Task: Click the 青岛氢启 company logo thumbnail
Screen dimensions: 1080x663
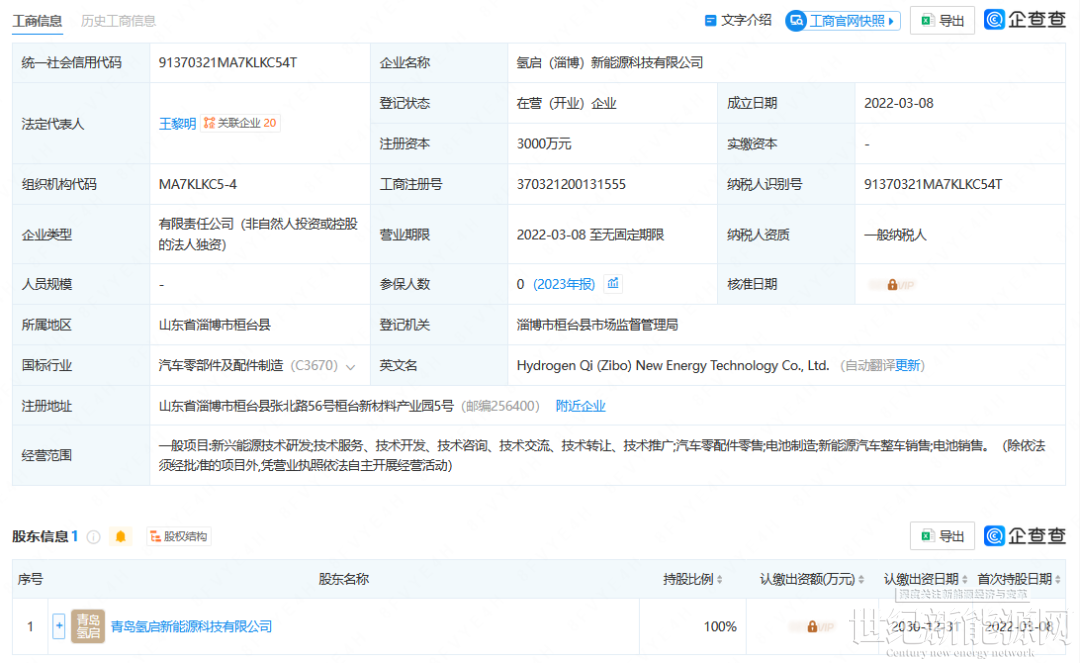Action: tap(88, 626)
